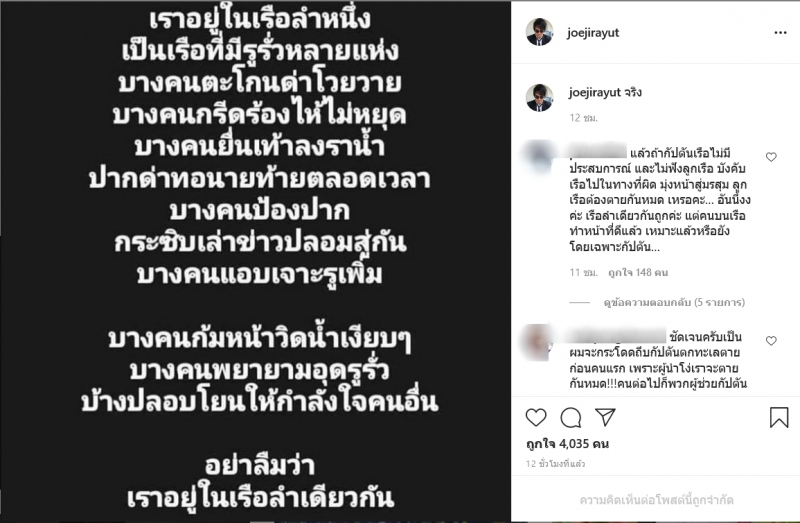Expand view replies (5 รายการ)

pos(673,303)
